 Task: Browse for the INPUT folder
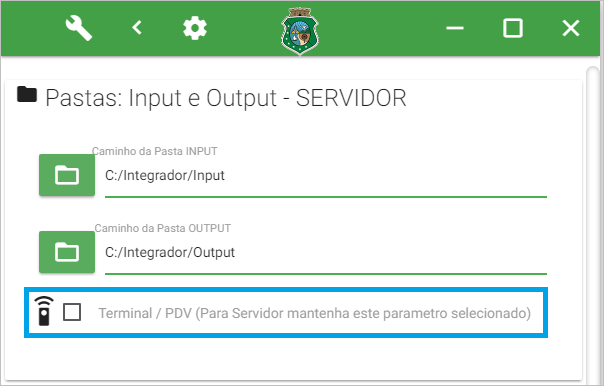tap(67, 175)
